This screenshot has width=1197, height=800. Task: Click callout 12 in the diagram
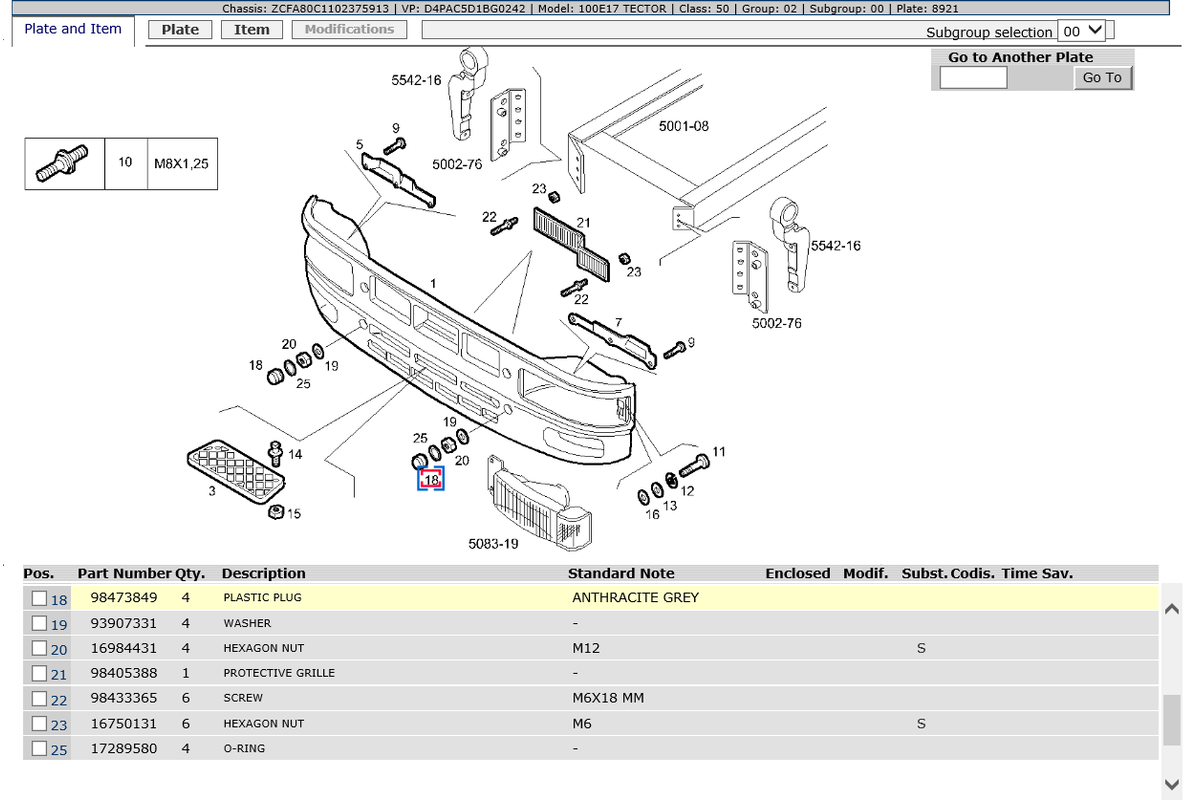(x=687, y=491)
